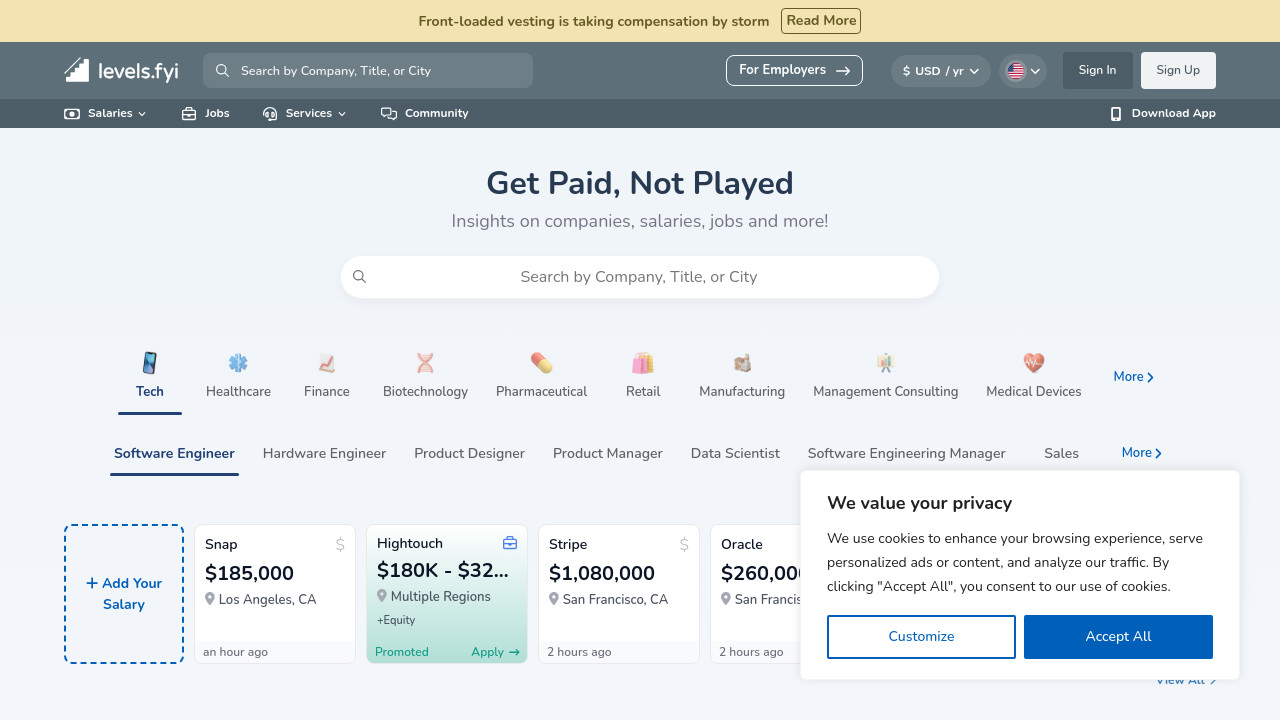Select the Tech industry phone icon

pos(149,363)
